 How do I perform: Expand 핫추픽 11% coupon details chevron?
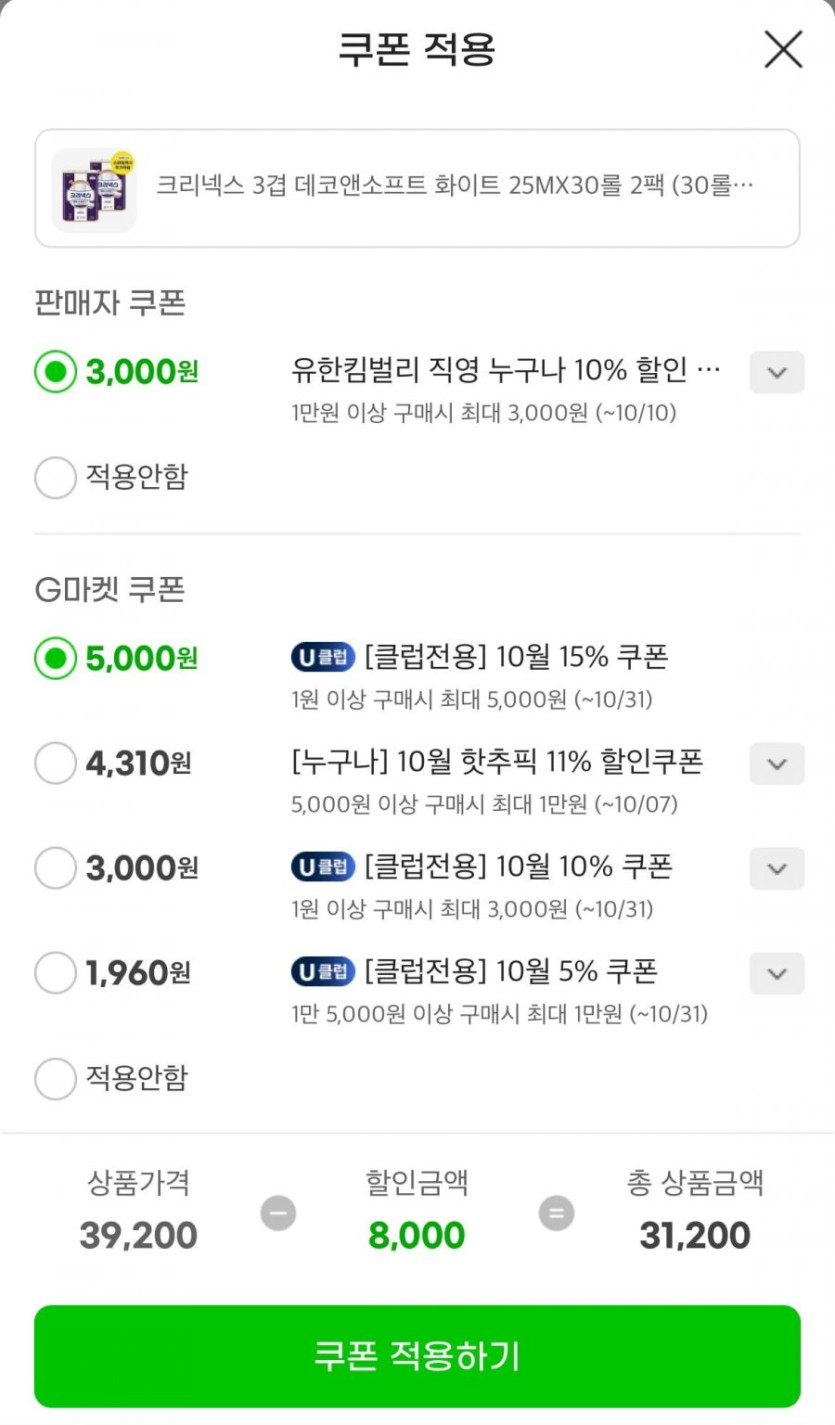776,765
